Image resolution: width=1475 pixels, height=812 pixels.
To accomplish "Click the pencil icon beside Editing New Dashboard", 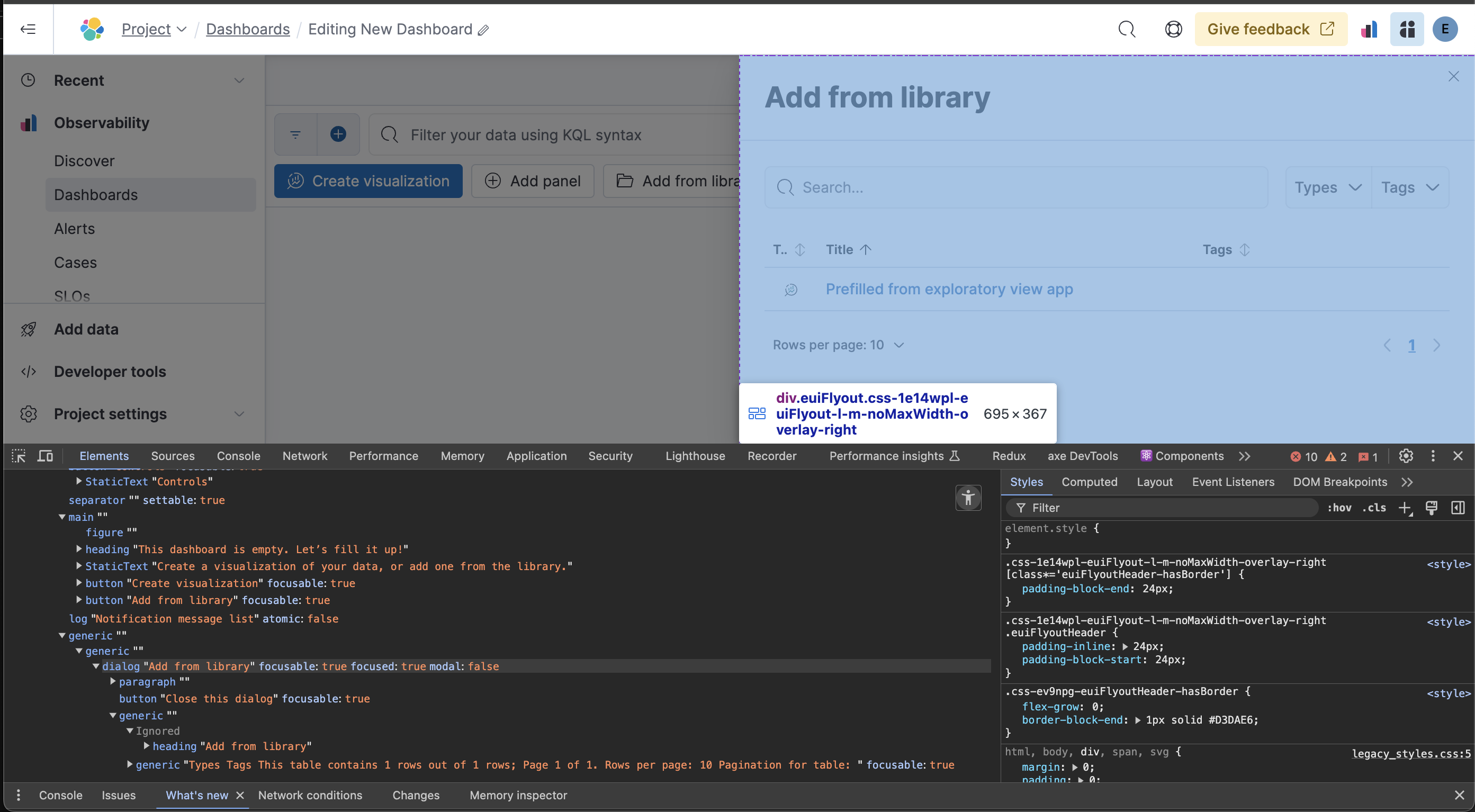I will tap(483, 30).
